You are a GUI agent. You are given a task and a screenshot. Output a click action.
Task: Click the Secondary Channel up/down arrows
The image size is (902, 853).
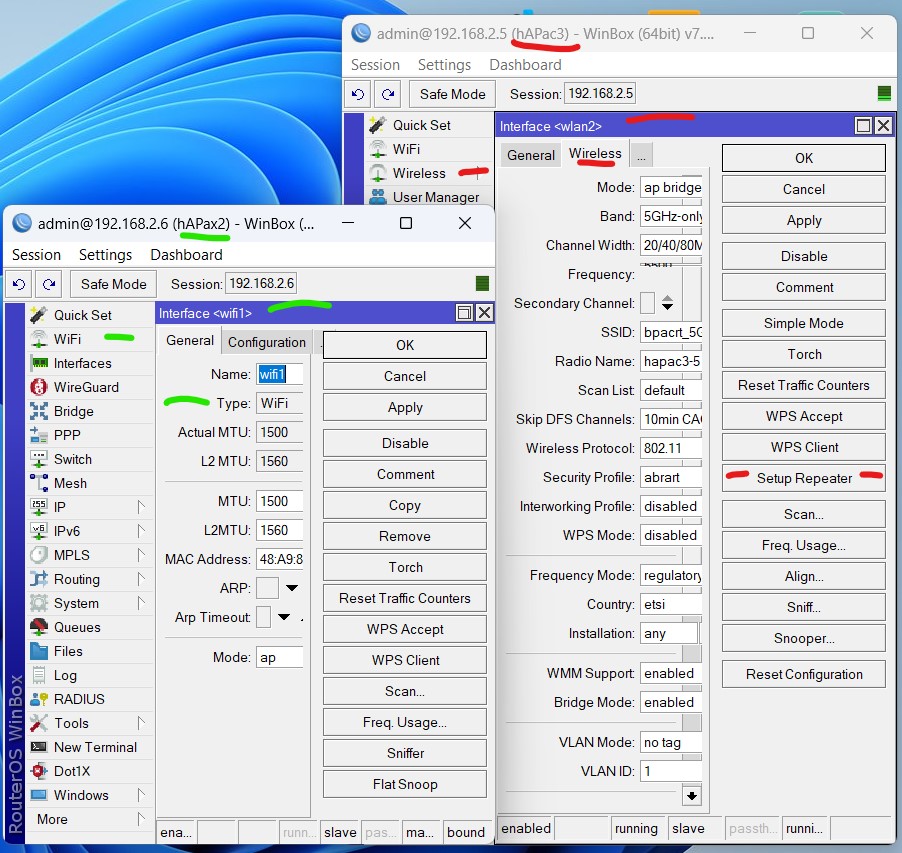667,303
